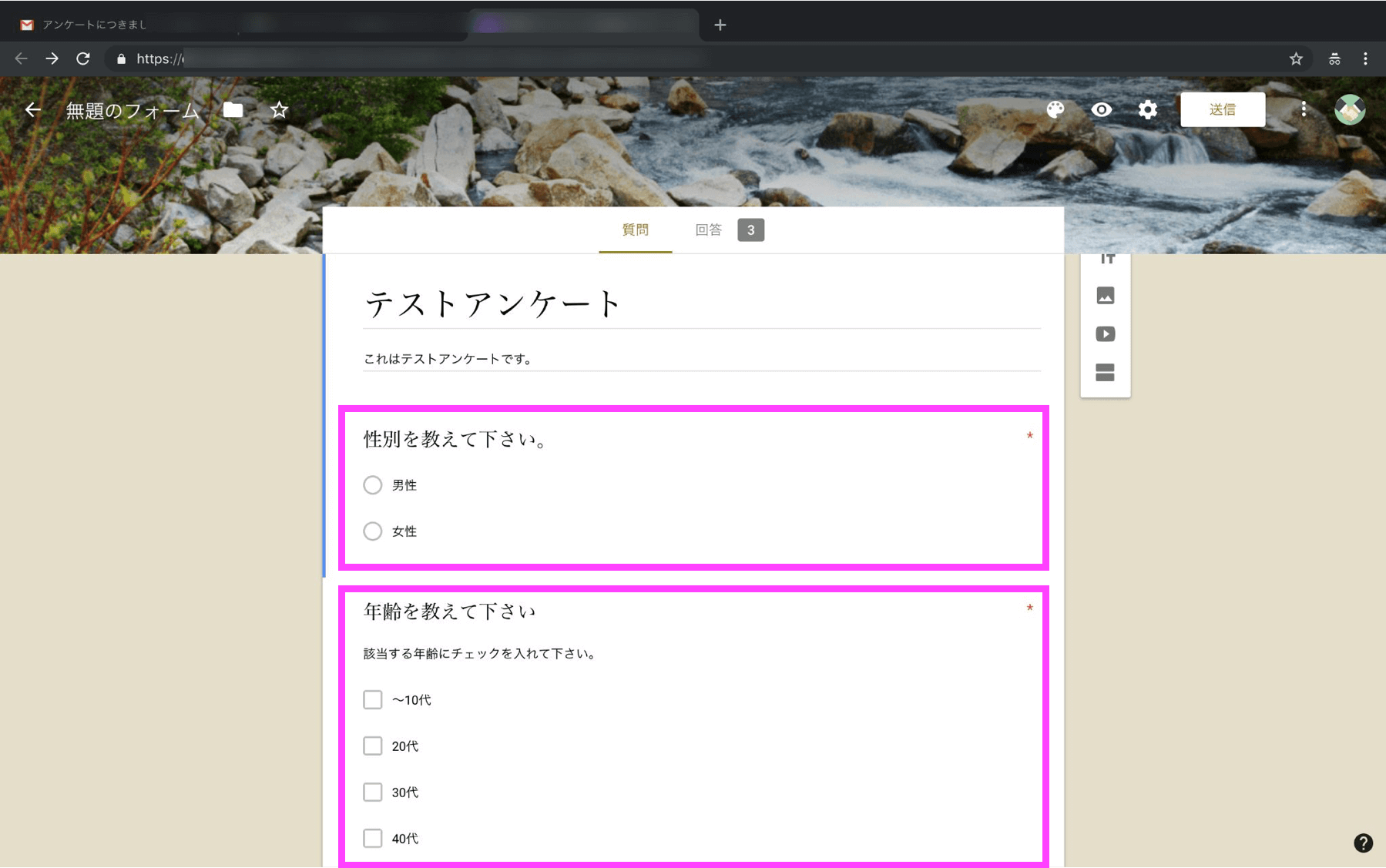Check the ～10代 checkbox
The height and width of the screenshot is (868, 1386).
(373, 699)
